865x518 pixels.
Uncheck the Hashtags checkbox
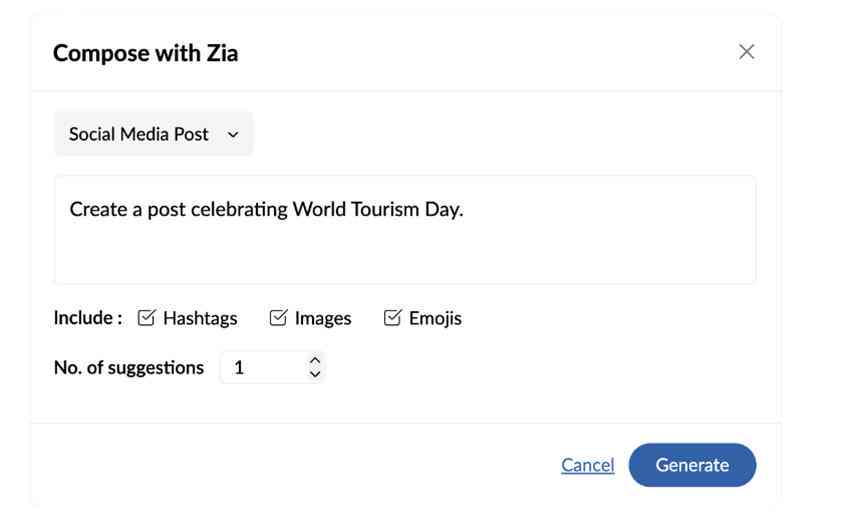pos(146,318)
